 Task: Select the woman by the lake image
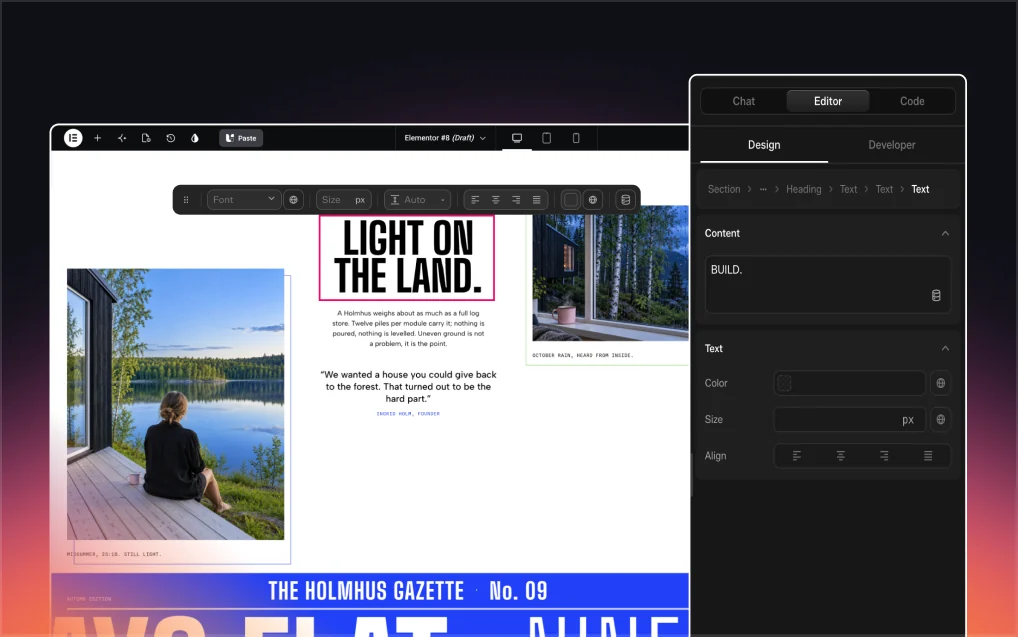[175, 404]
